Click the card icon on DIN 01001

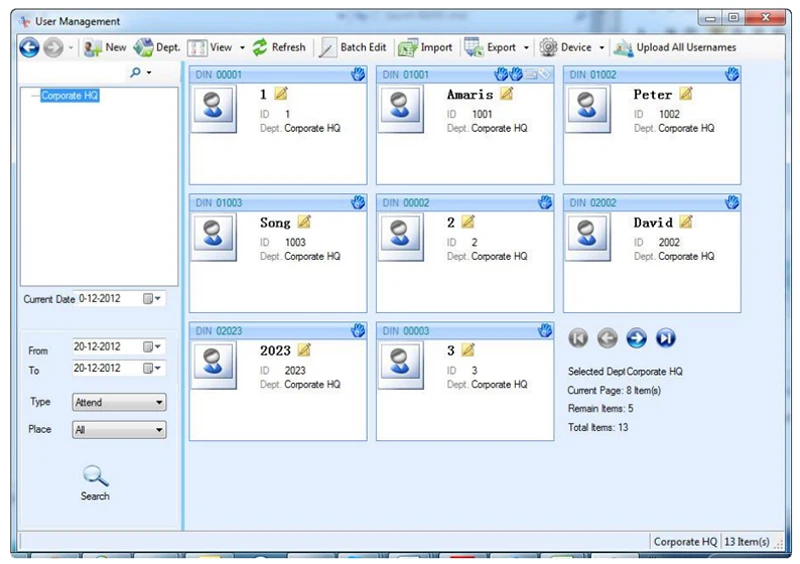coord(531,75)
